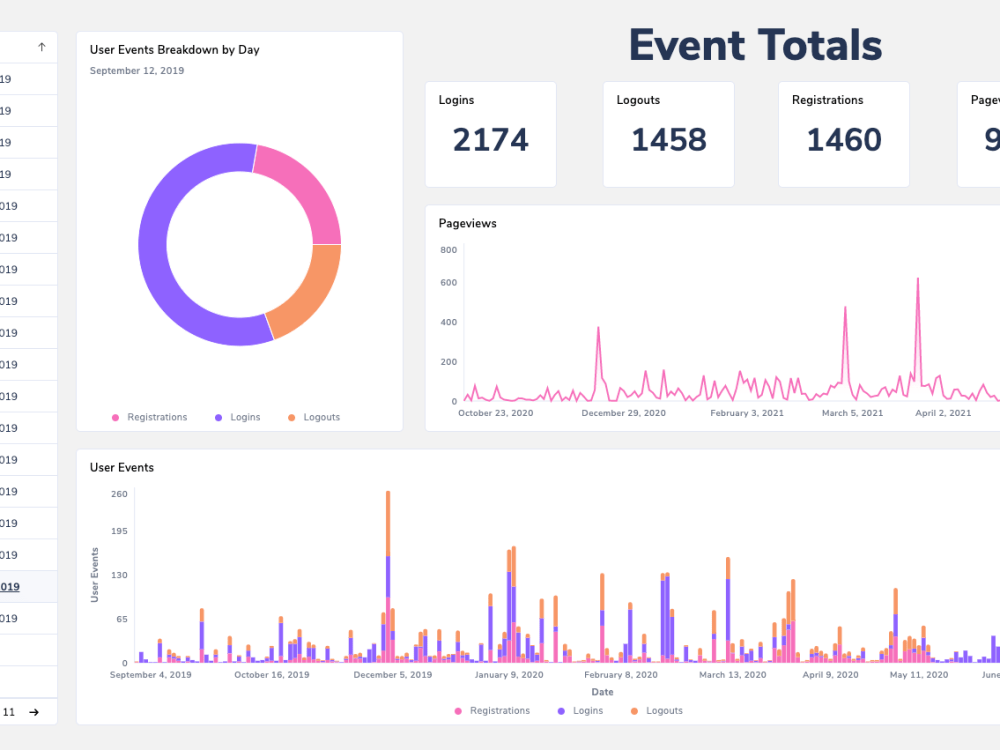Click the Logins 2174 total card
The height and width of the screenshot is (750, 1000).
(490, 134)
